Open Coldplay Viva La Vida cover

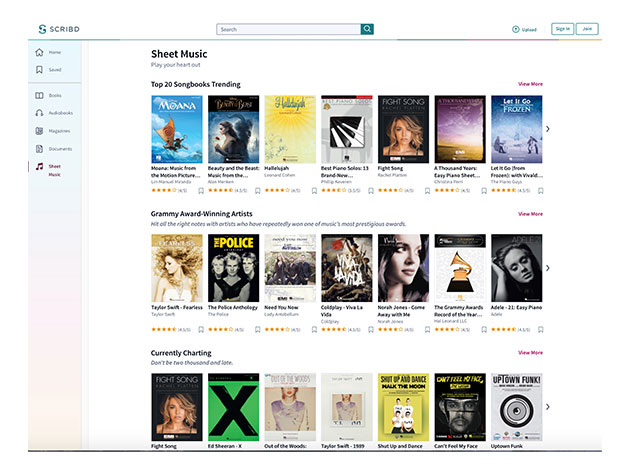click(x=347, y=268)
